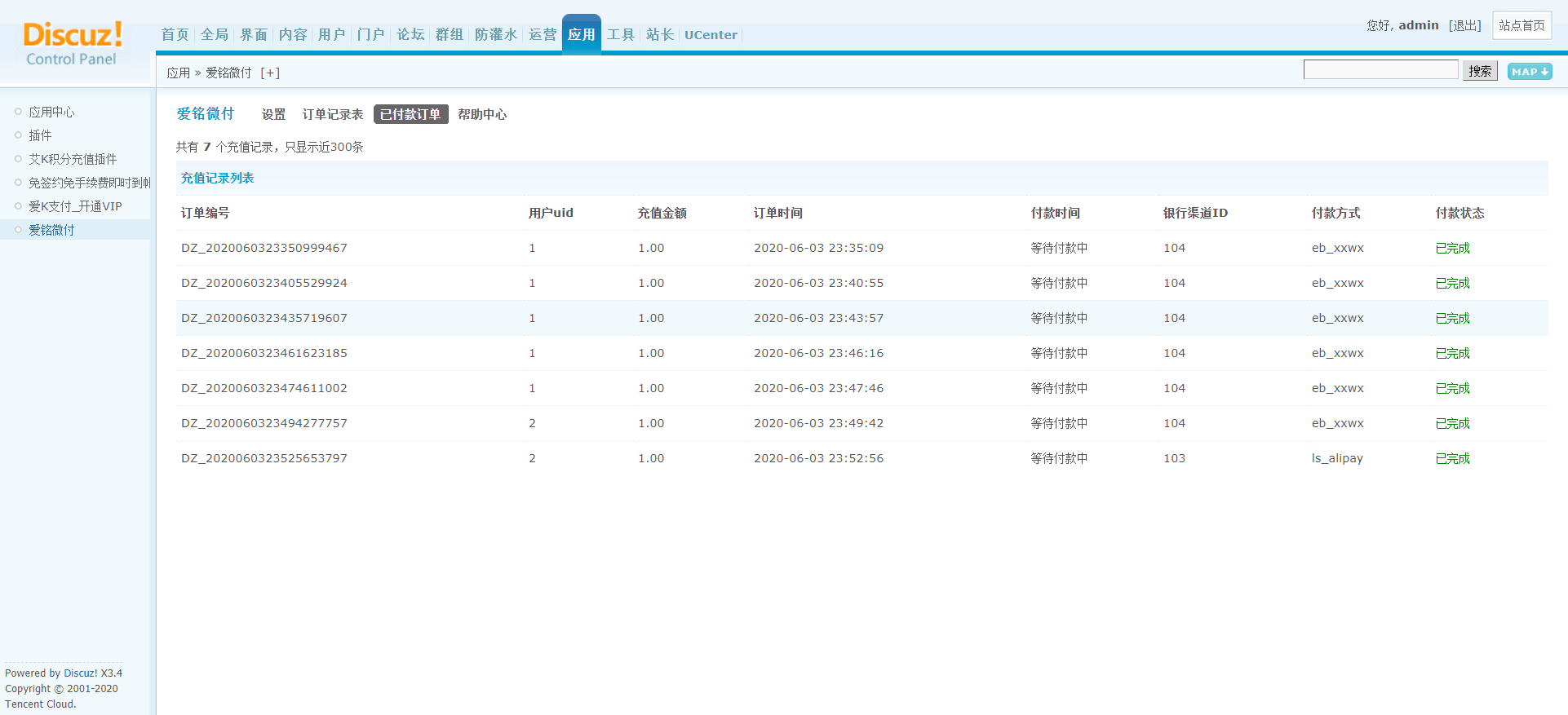Open the 应用 top navigation tab
1568x715 pixels.
(x=582, y=34)
